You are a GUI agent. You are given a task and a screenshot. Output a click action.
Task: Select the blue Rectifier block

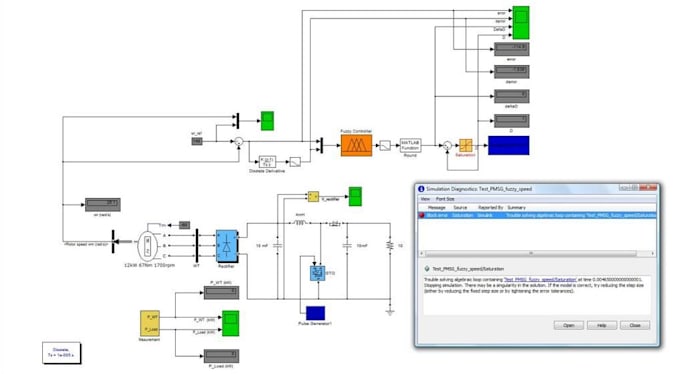point(226,246)
